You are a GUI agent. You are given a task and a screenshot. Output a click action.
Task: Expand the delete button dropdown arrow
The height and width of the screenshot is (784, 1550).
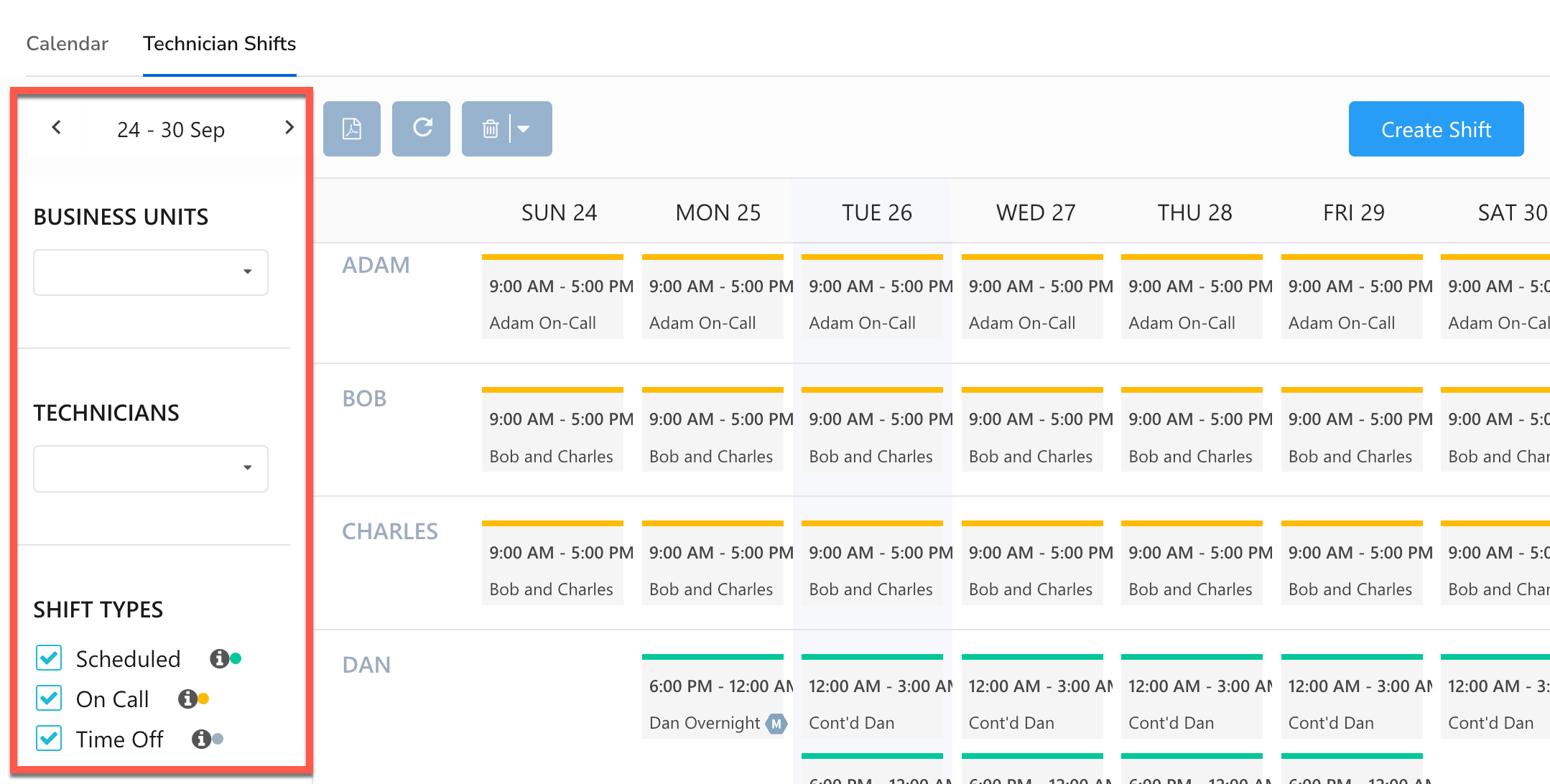click(x=524, y=129)
